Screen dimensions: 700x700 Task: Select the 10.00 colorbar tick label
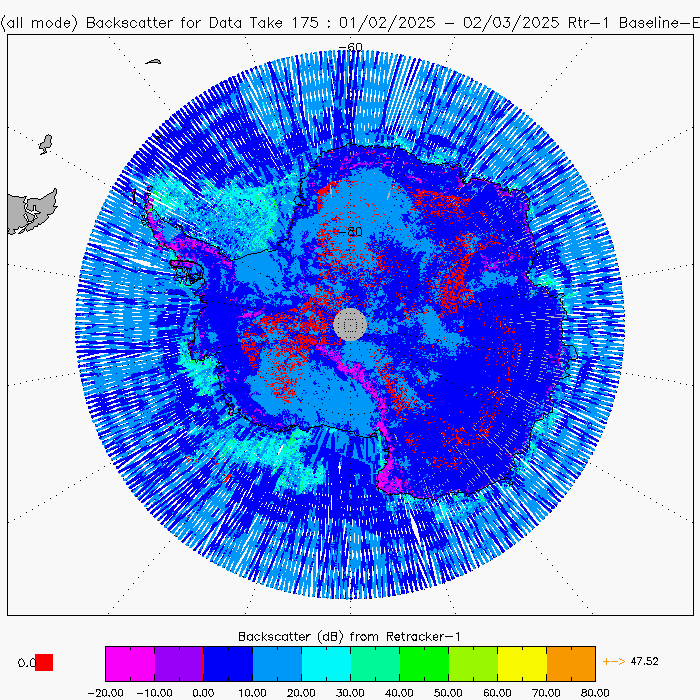(x=252, y=693)
